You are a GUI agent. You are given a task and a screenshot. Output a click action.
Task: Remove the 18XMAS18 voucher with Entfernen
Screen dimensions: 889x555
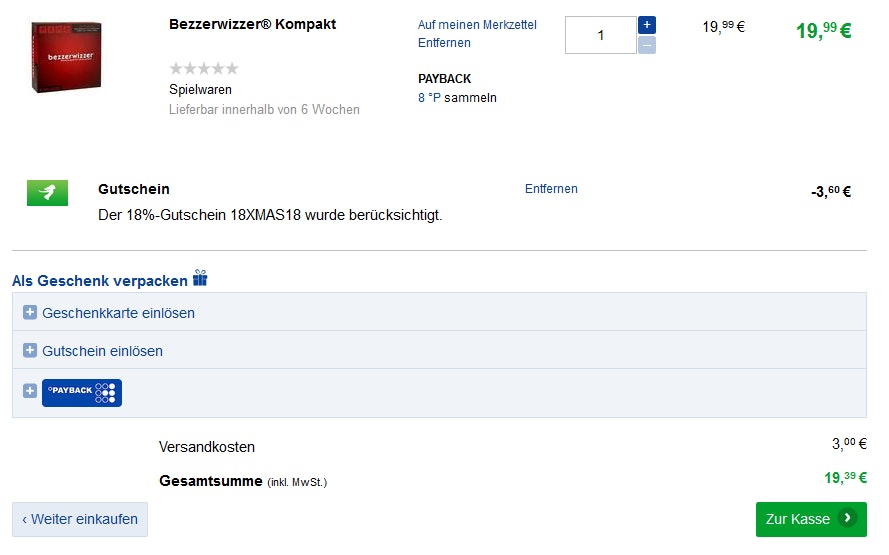[551, 189]
